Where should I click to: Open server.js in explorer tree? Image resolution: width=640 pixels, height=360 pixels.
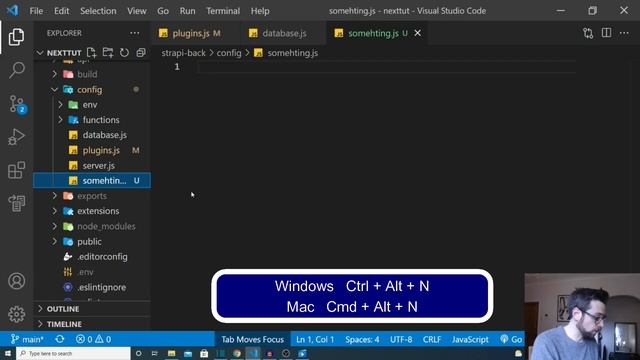(99, 166)
